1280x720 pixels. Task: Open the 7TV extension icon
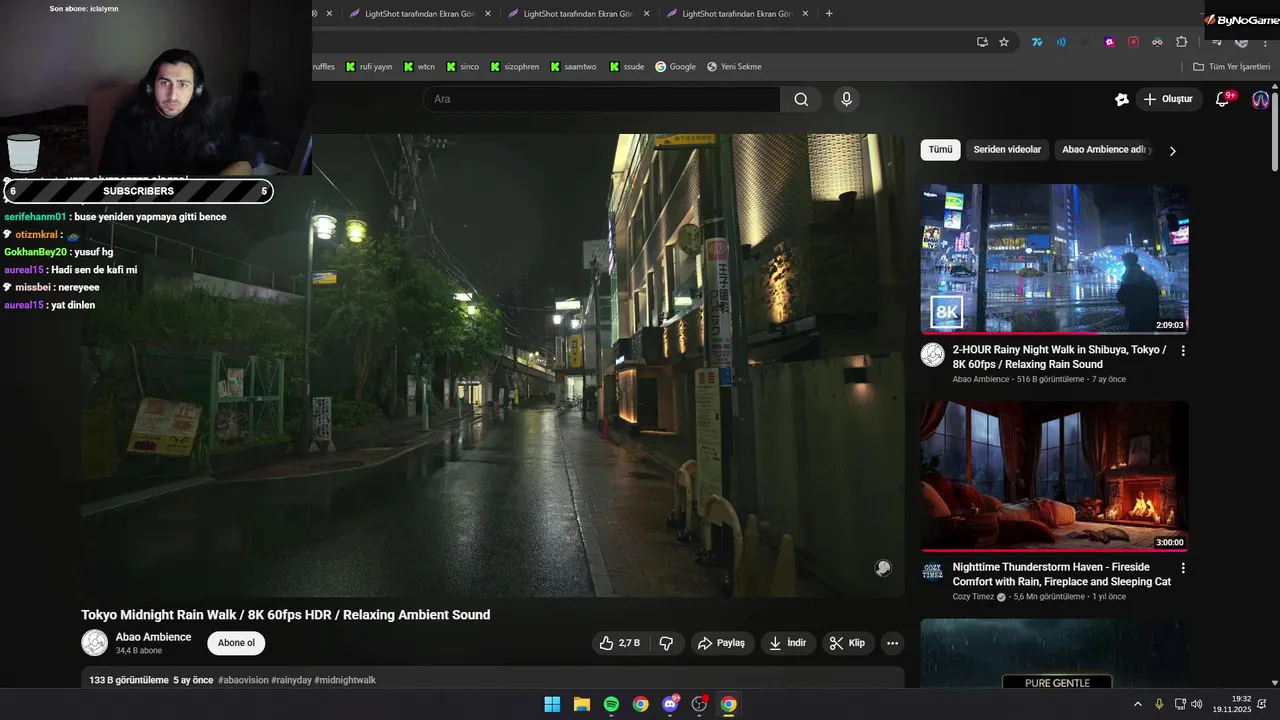click(x=1037, y=42)
